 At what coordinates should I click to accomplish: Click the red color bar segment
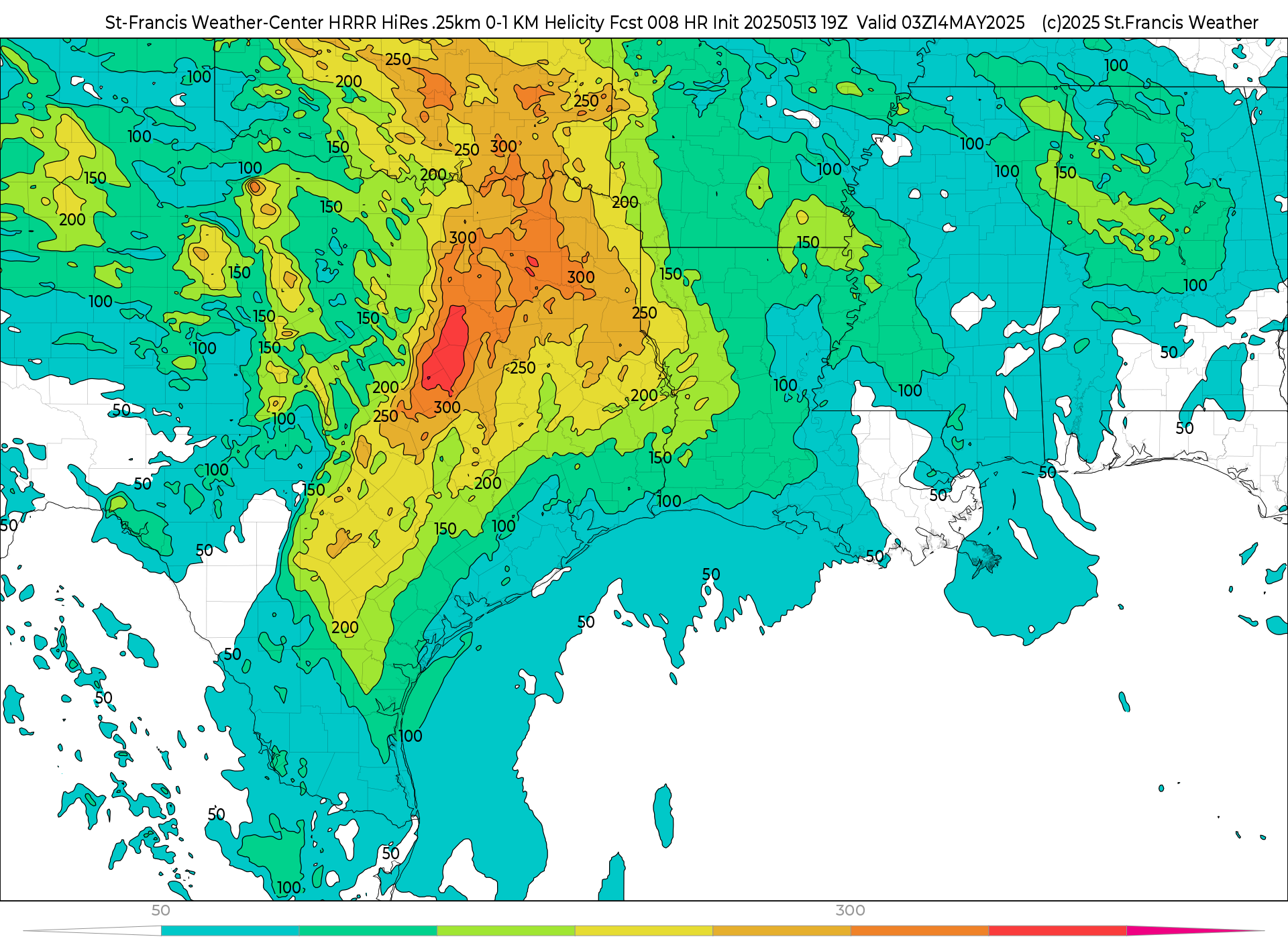pyautogui.click(x=1057, y=930)
